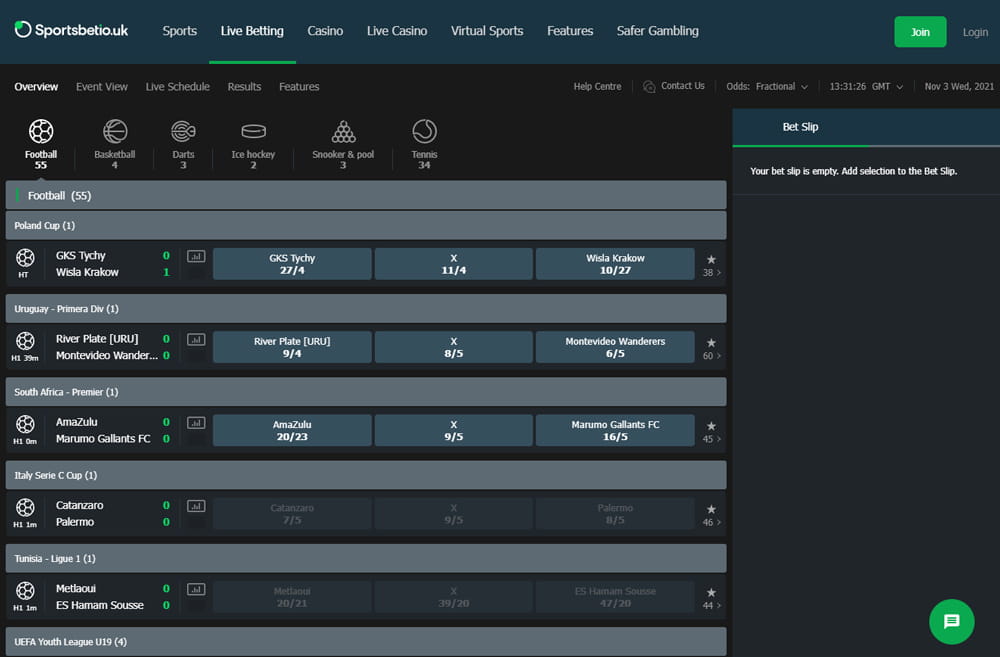Open the Odds format dropdown
This screenshot has width=1000, height=657.
(767, 87)
